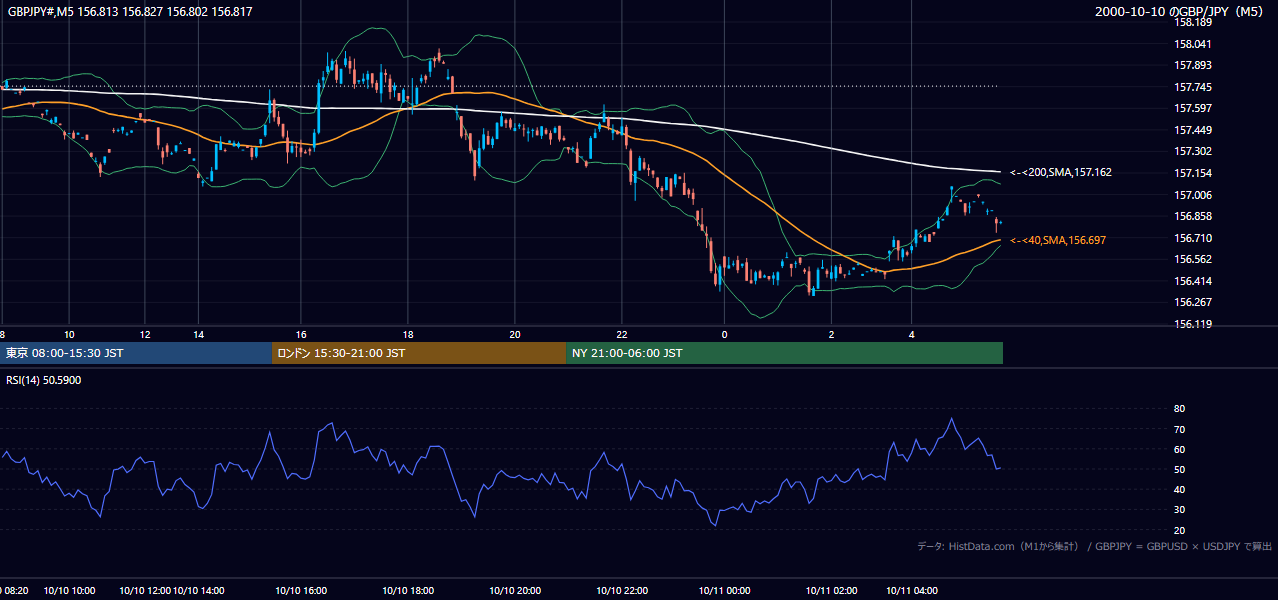The width and height of the screenshot is (1278, 600).
Task: Click RSI scale value 70
Action: [x=1180, y=429]
